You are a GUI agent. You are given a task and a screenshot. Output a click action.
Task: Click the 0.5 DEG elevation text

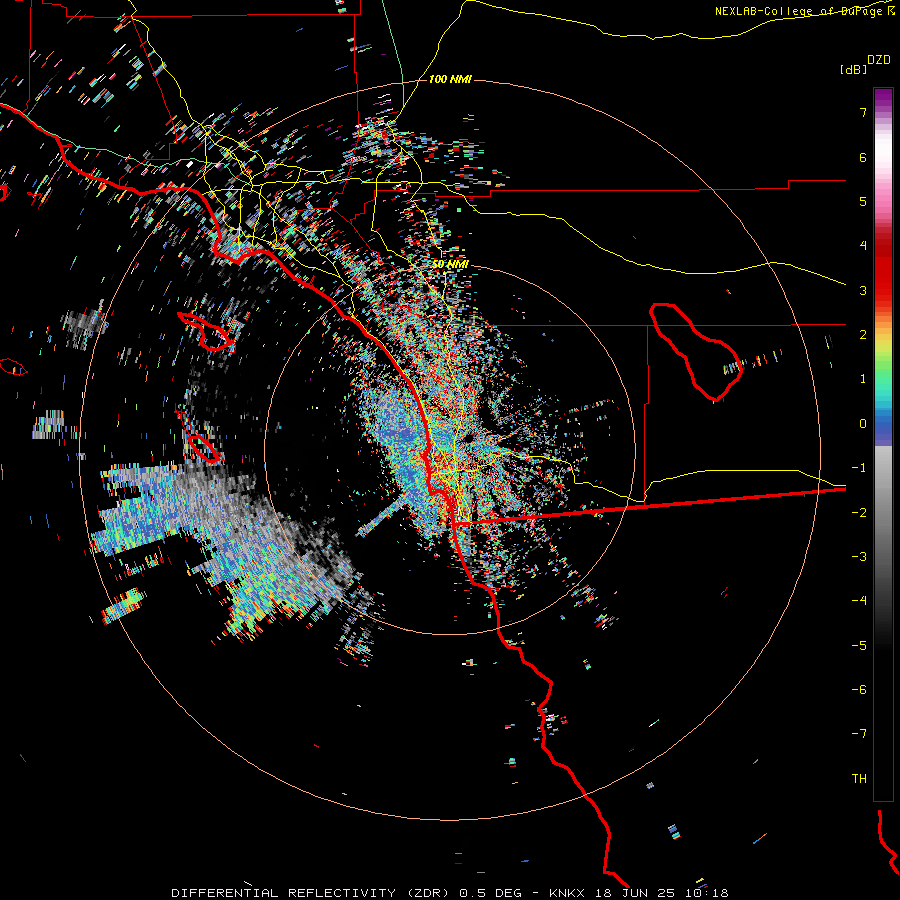click(x=490, y=893)
